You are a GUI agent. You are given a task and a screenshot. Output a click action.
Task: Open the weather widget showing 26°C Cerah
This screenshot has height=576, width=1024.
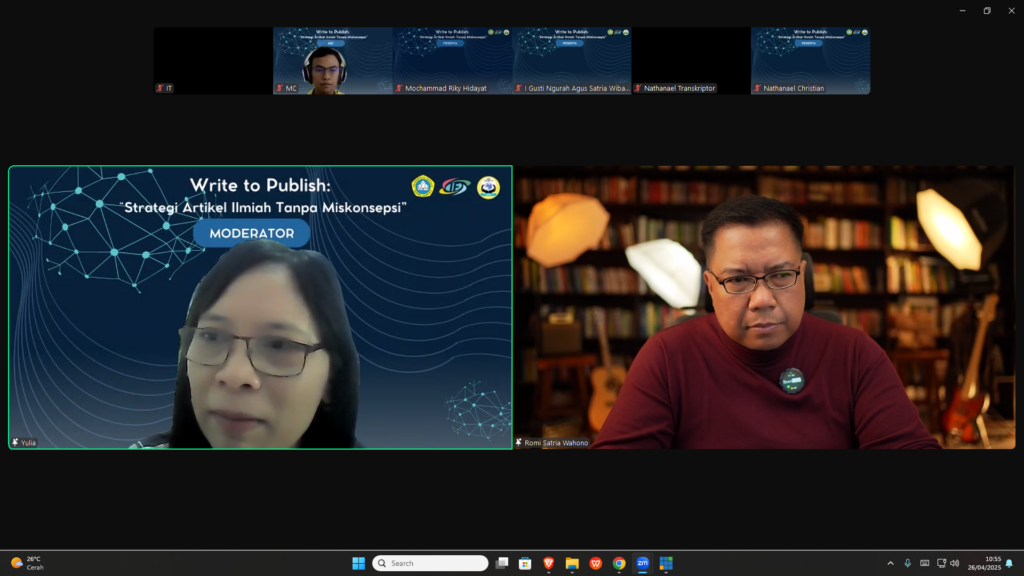(28, 563)
